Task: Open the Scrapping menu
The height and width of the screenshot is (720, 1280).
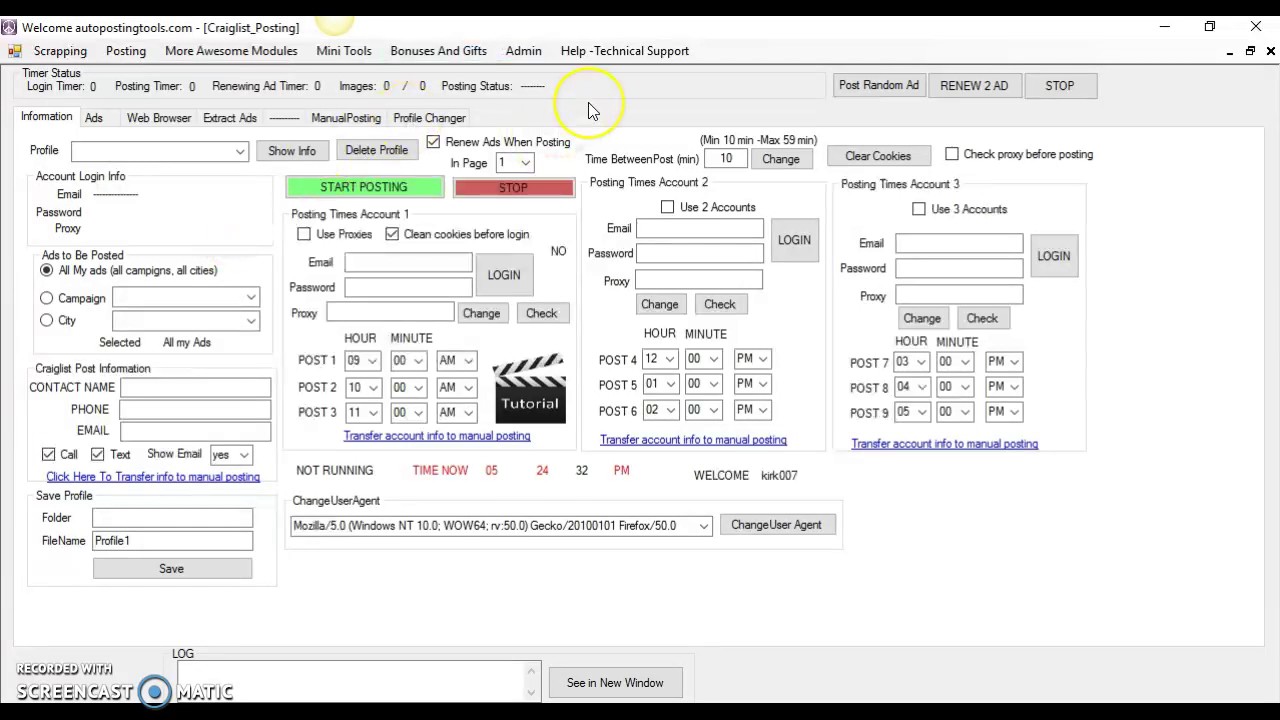Action: tap(60, 51)
